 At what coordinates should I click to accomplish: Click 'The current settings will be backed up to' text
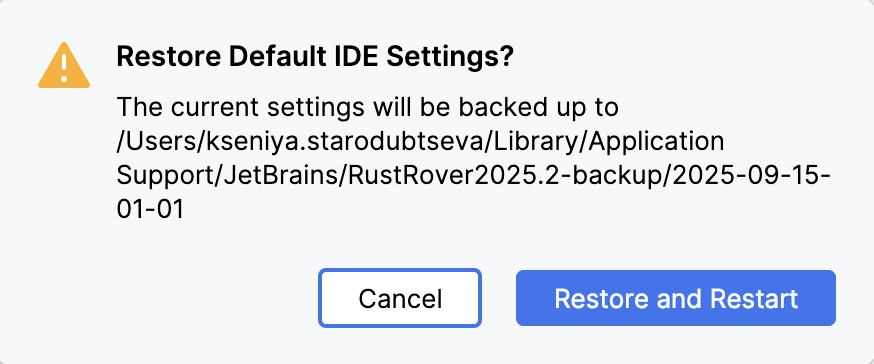click(x=367, y=108)
